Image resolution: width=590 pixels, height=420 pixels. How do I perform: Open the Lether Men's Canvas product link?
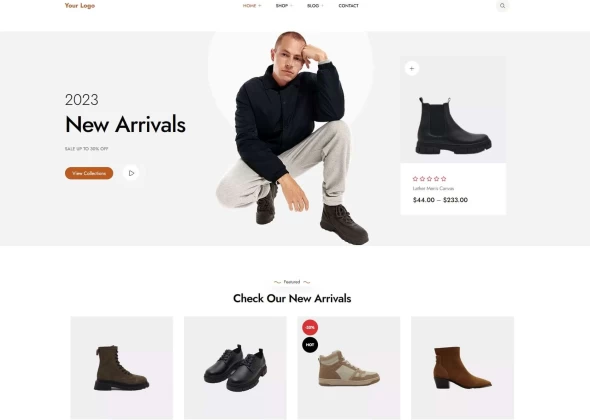point(433,188)
